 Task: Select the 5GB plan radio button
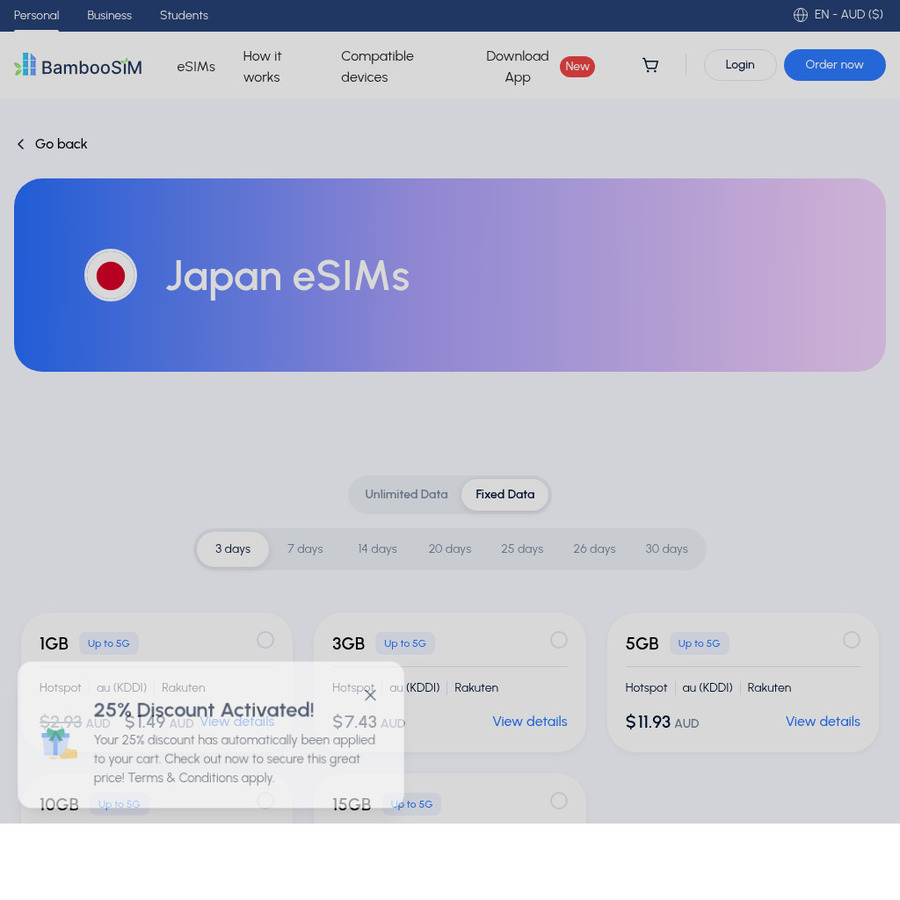851,640
